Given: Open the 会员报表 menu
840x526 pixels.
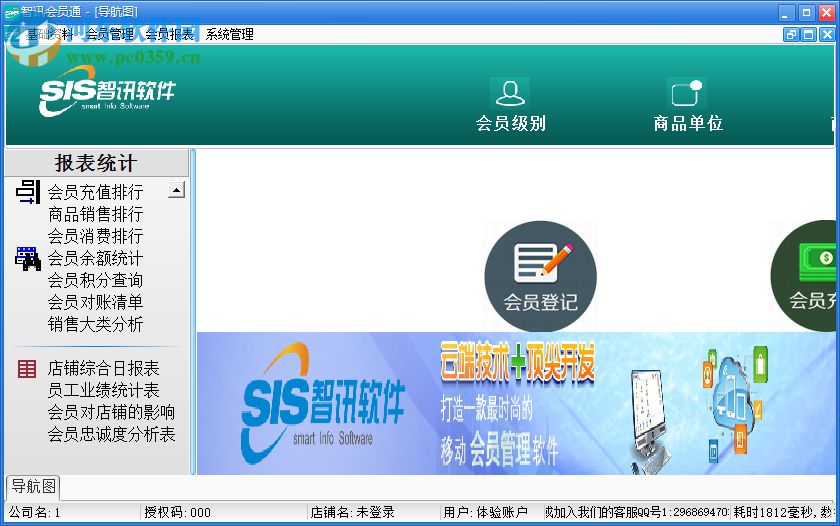Looking at the screenshot, I should pyautogui.click(x=169, y=35).
